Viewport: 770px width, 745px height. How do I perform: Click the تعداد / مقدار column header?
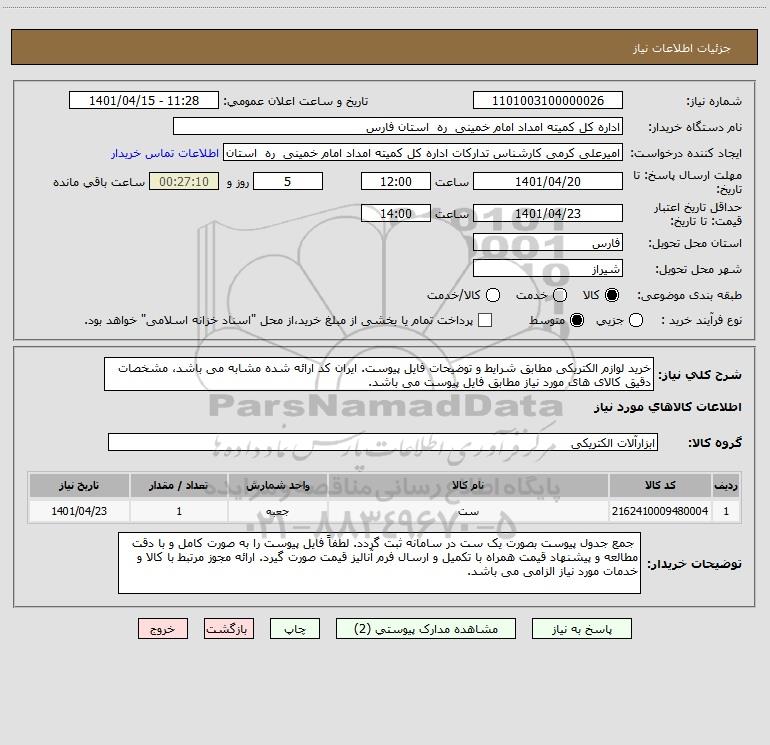(x=179, y=485)
